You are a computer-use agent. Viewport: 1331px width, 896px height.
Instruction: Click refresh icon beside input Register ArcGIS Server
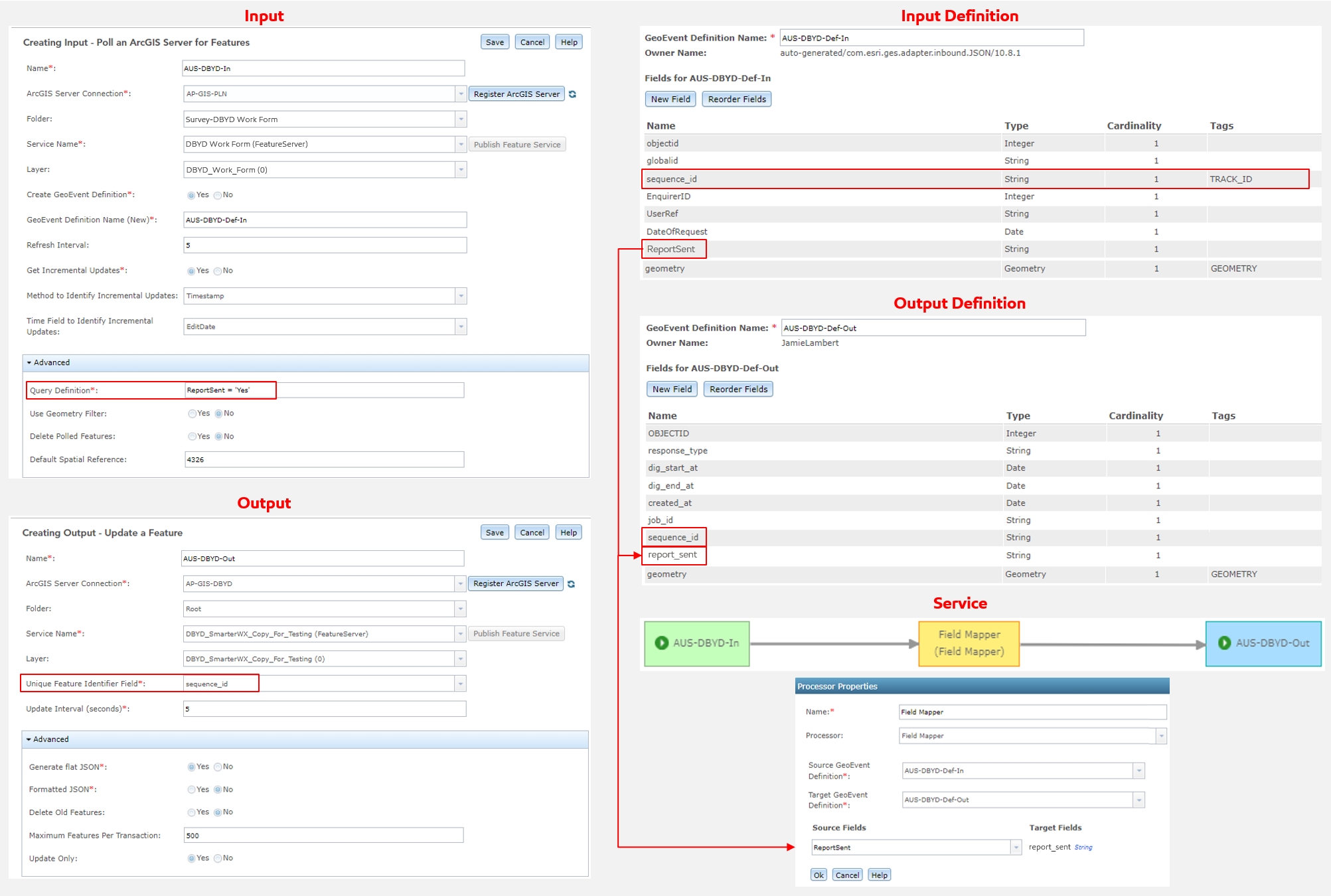[572, 94]
